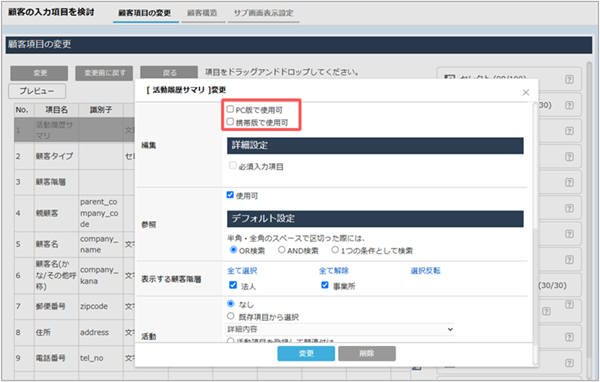
Task: Select the 親顧客 row in the table
Action: pos(75,213)
